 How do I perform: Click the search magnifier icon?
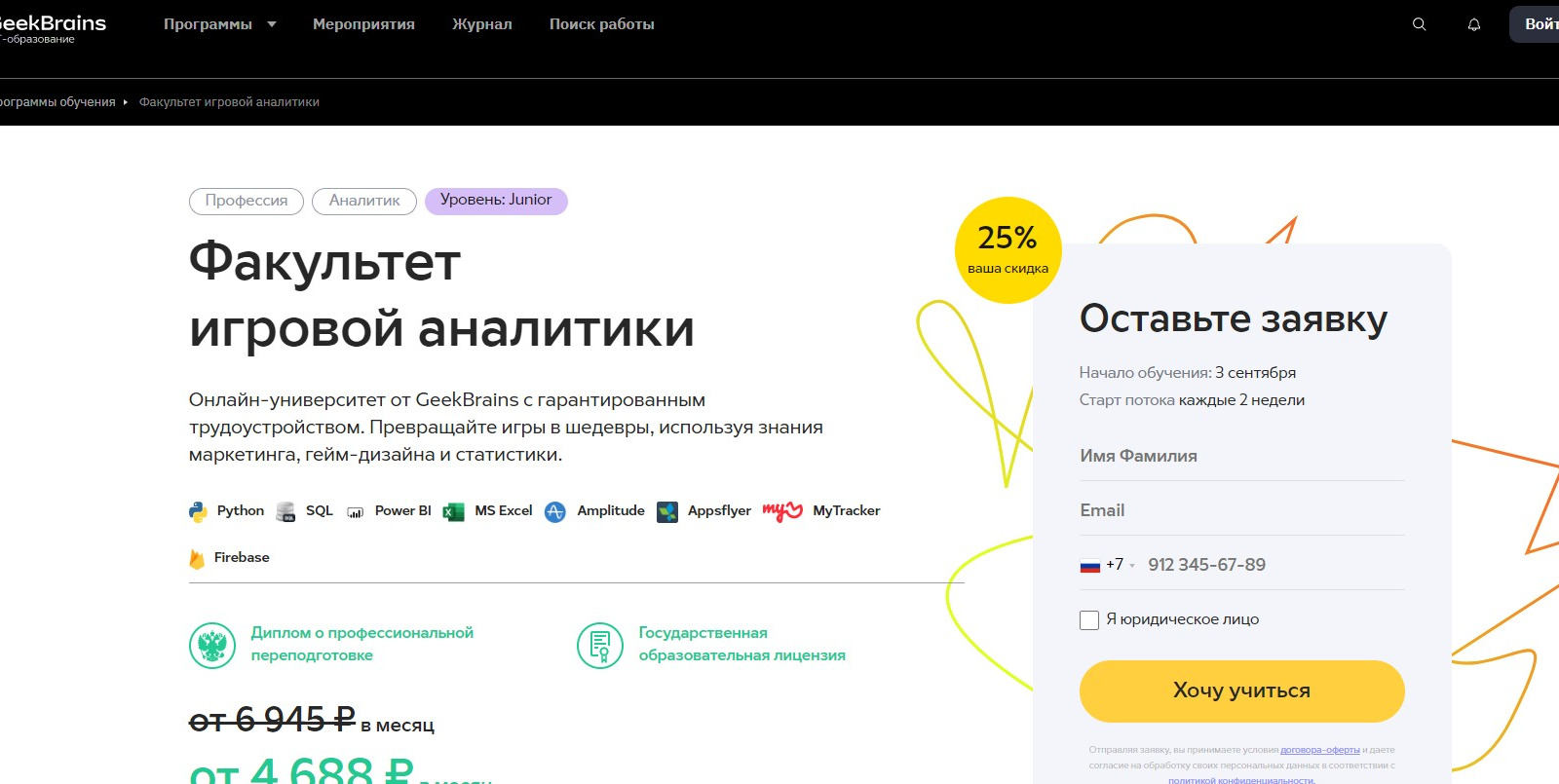coord(1419,24)
